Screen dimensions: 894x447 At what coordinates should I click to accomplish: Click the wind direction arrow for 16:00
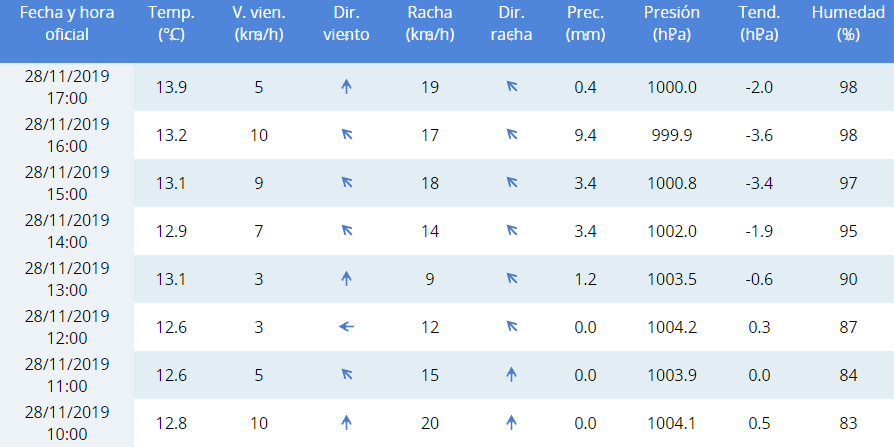click(347, 135)
